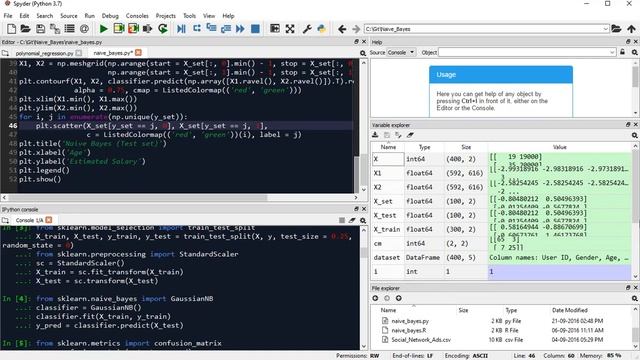Expand the working directory path dropdown
The width and height of the screenshot is (640, 360).
point(605,29)
